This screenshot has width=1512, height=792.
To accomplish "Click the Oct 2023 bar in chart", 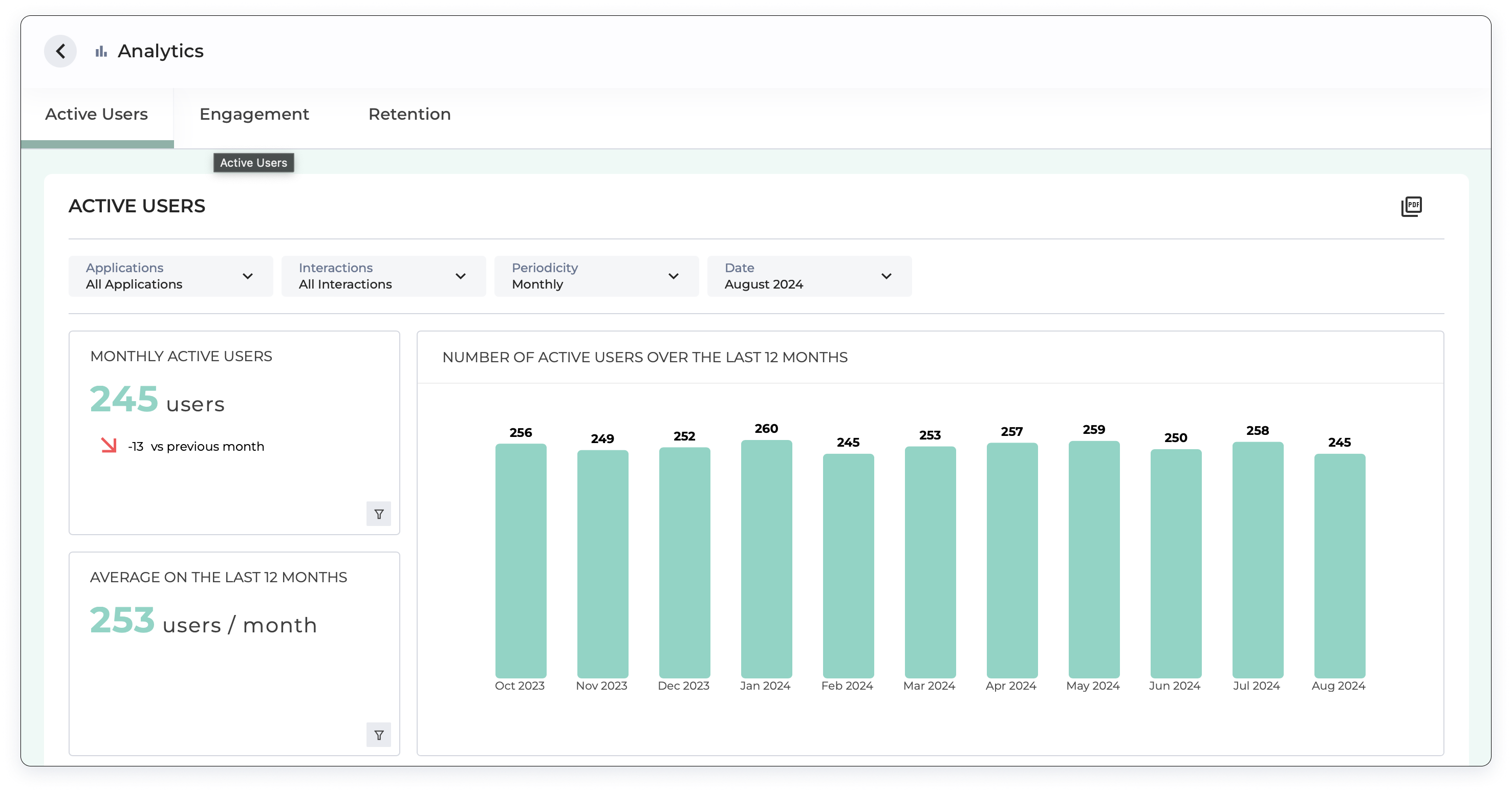I will tap(521, 561).
